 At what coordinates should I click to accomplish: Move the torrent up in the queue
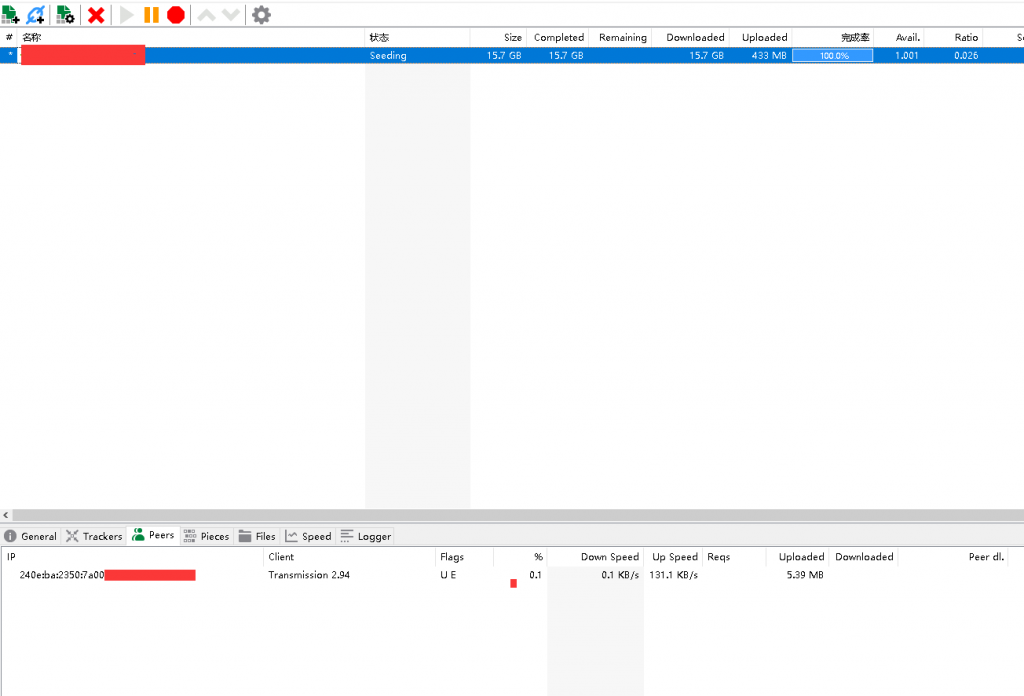pyautogui.click(x=206, y=15)
